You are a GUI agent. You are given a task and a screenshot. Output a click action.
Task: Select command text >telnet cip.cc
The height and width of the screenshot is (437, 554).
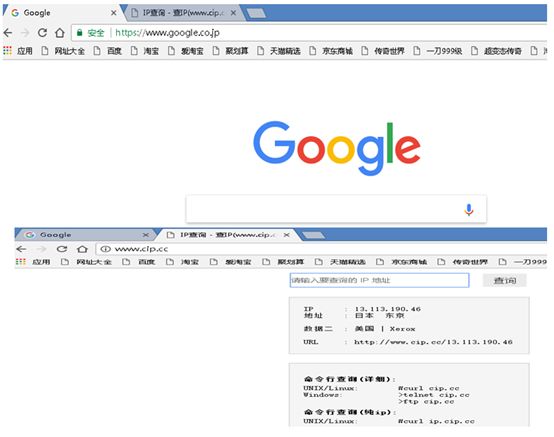tap(434, 395)
